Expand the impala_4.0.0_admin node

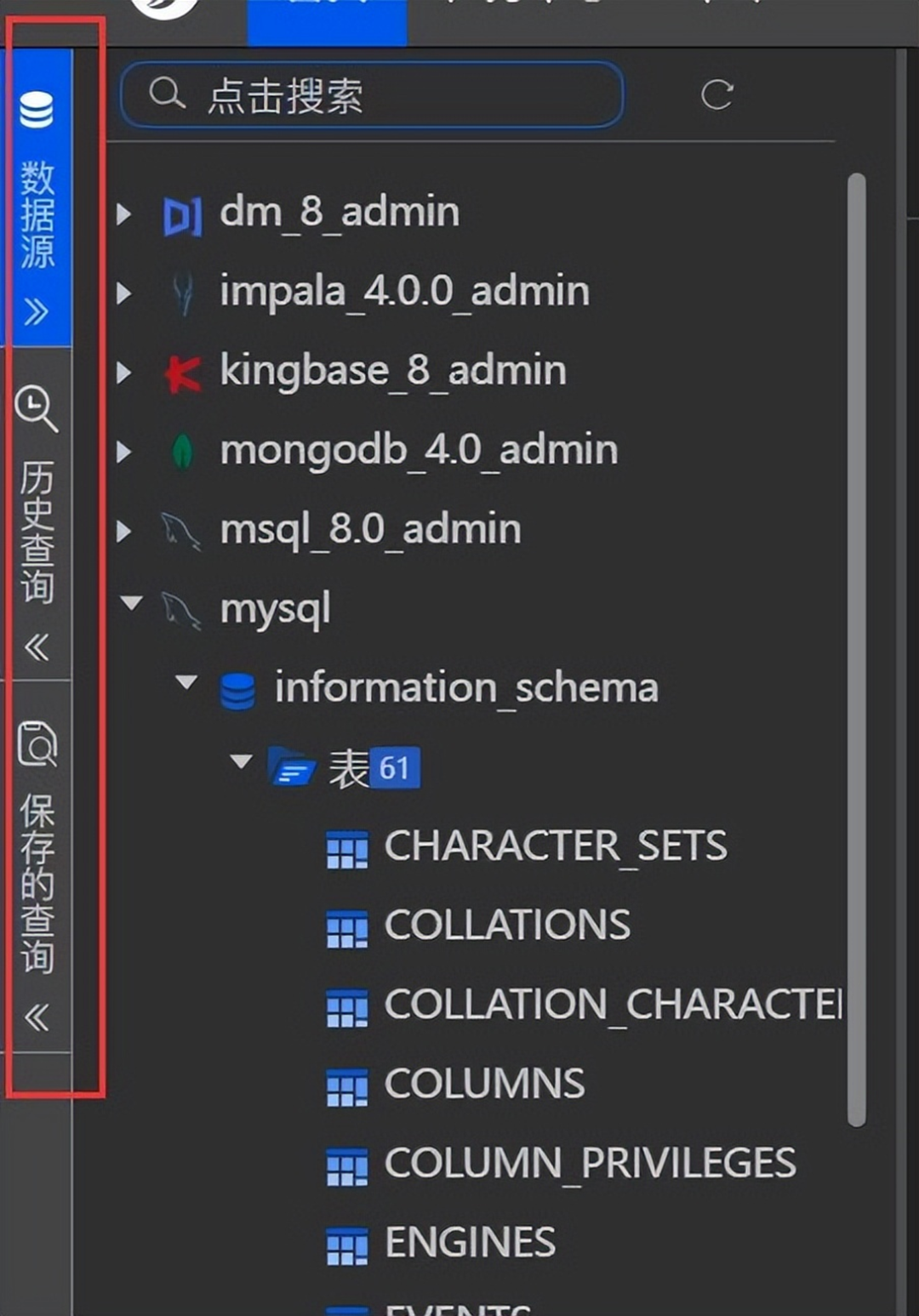click(124, 293)
